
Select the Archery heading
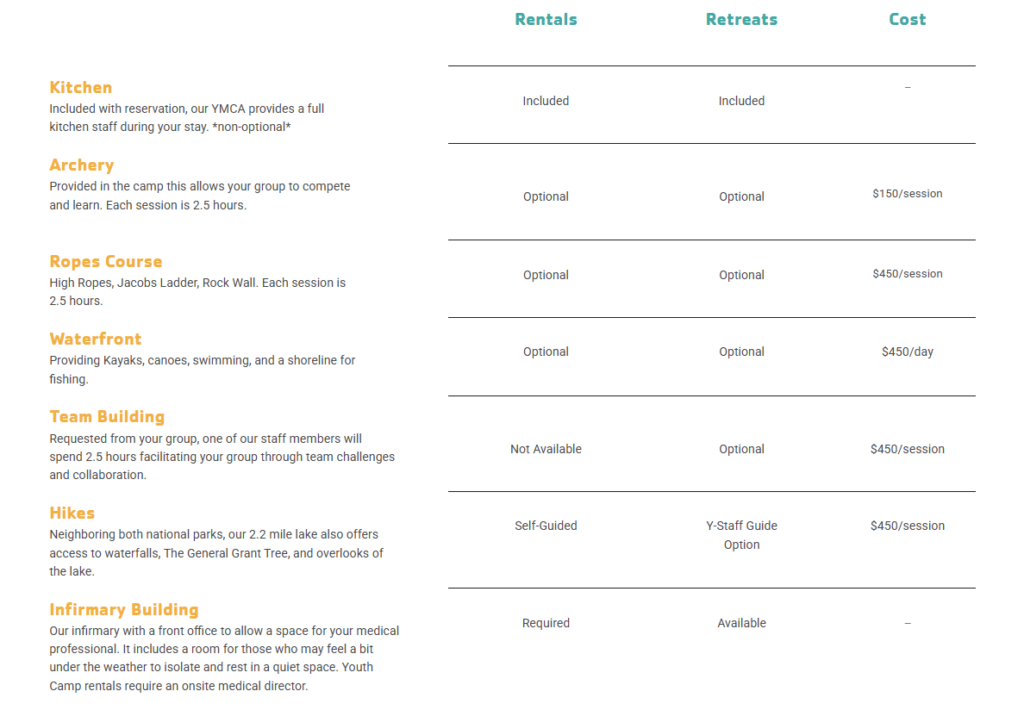(x=82, y=165)
